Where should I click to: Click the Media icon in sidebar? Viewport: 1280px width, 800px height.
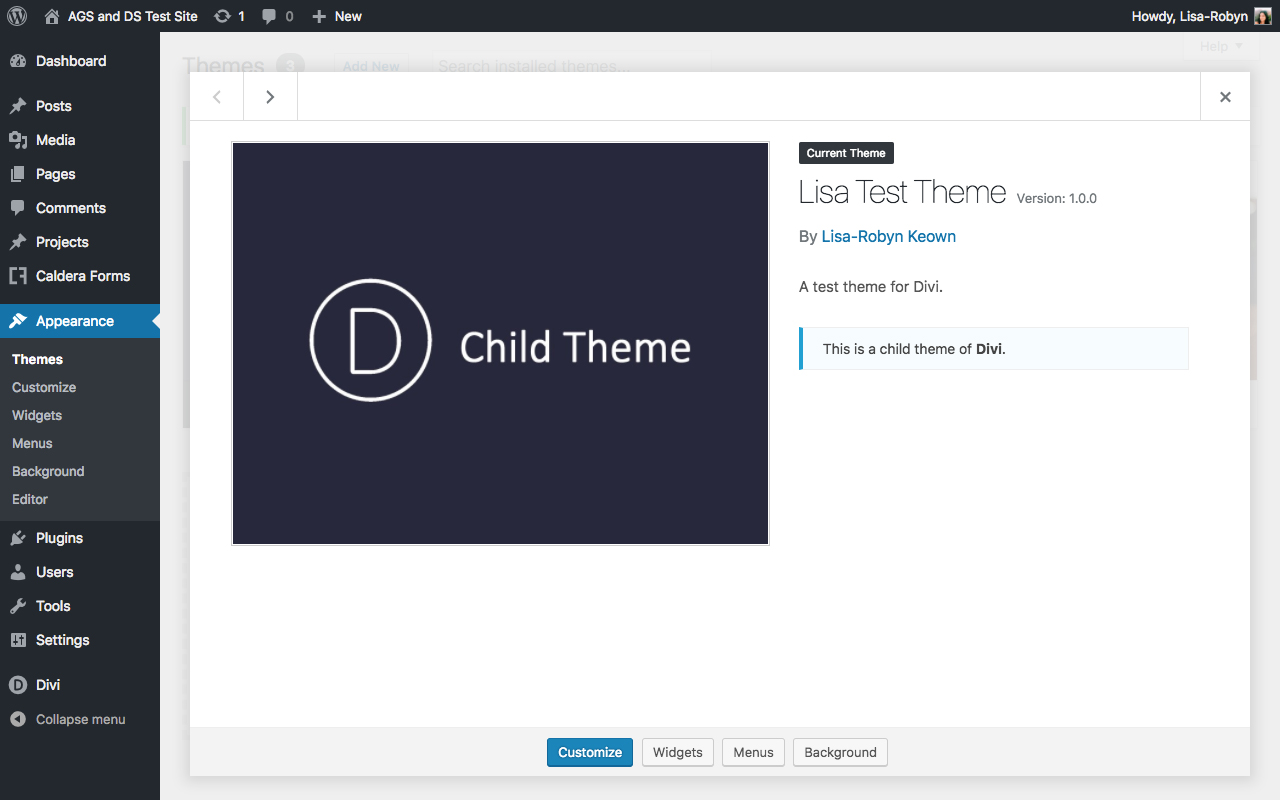(x=18, y=140)
